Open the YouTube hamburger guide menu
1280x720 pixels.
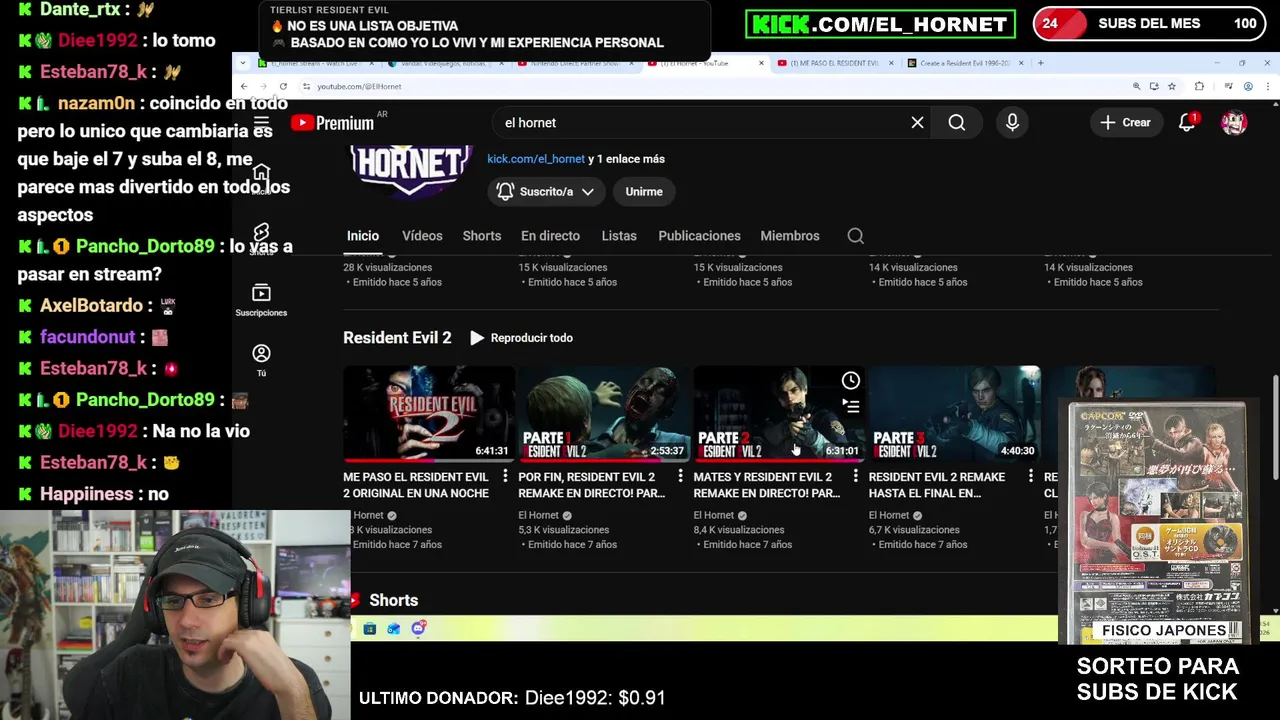261,123
